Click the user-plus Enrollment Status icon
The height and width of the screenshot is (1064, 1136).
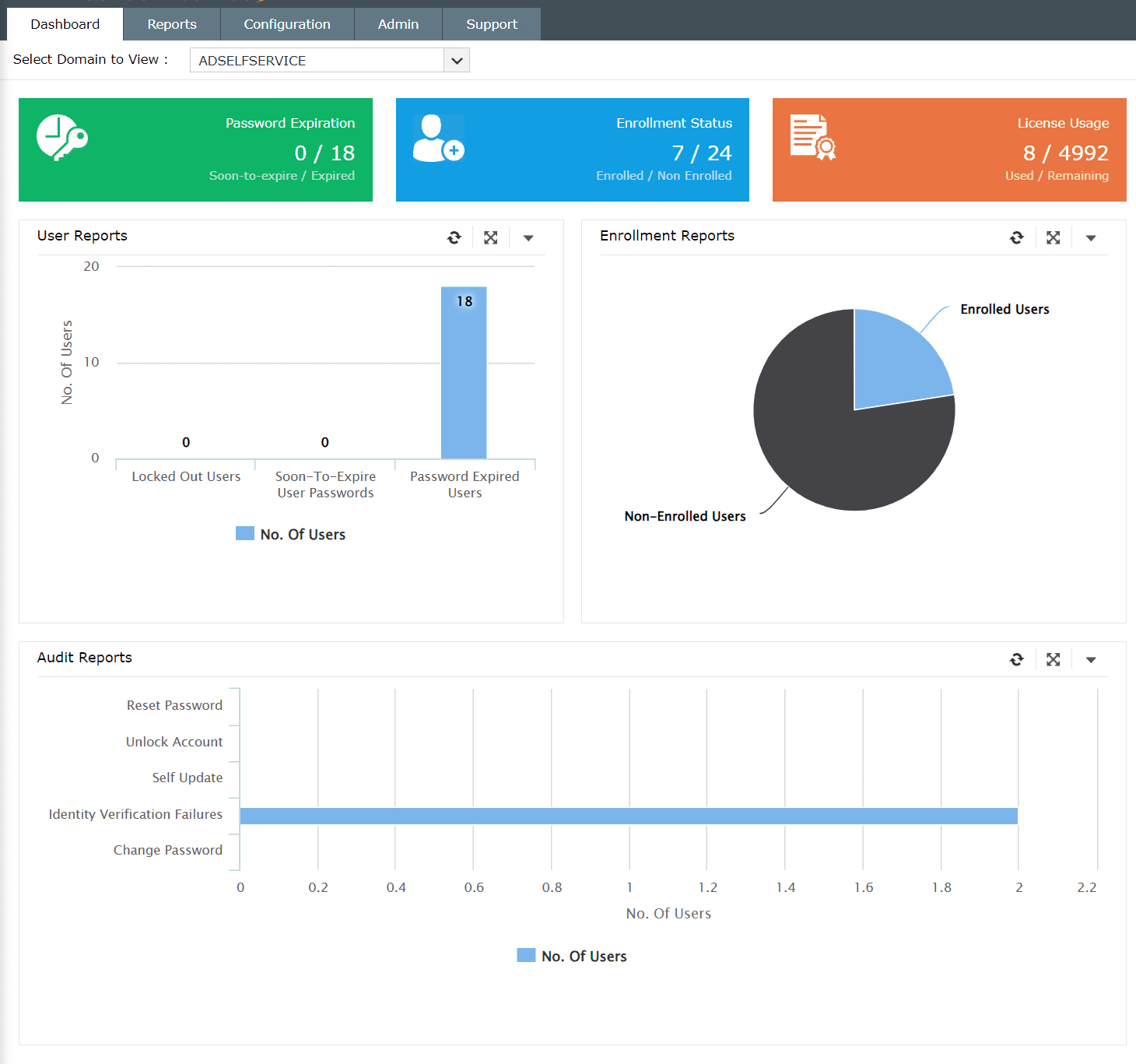[x=439, y=139]
